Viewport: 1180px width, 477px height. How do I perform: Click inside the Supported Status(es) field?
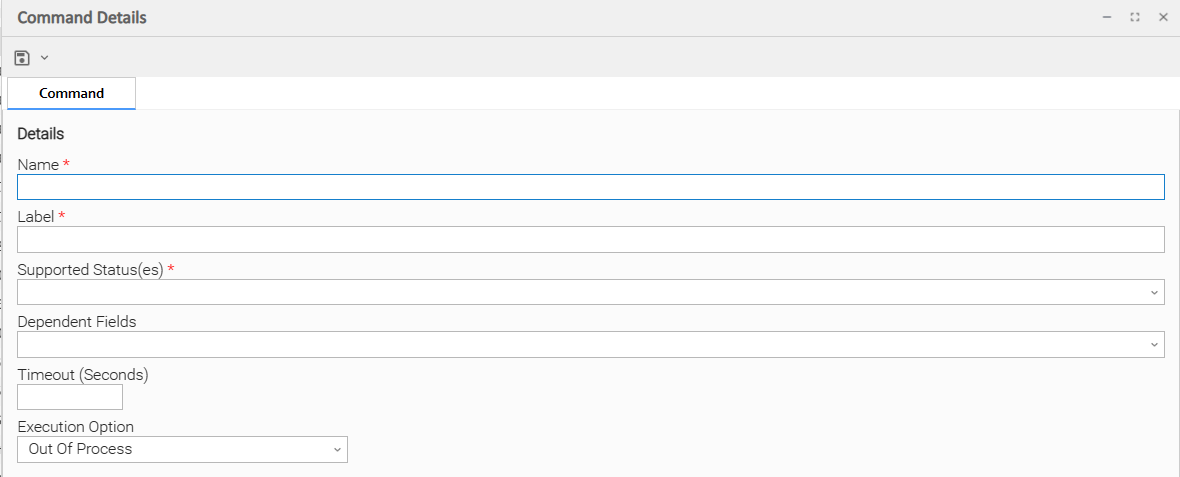(580, 292)
